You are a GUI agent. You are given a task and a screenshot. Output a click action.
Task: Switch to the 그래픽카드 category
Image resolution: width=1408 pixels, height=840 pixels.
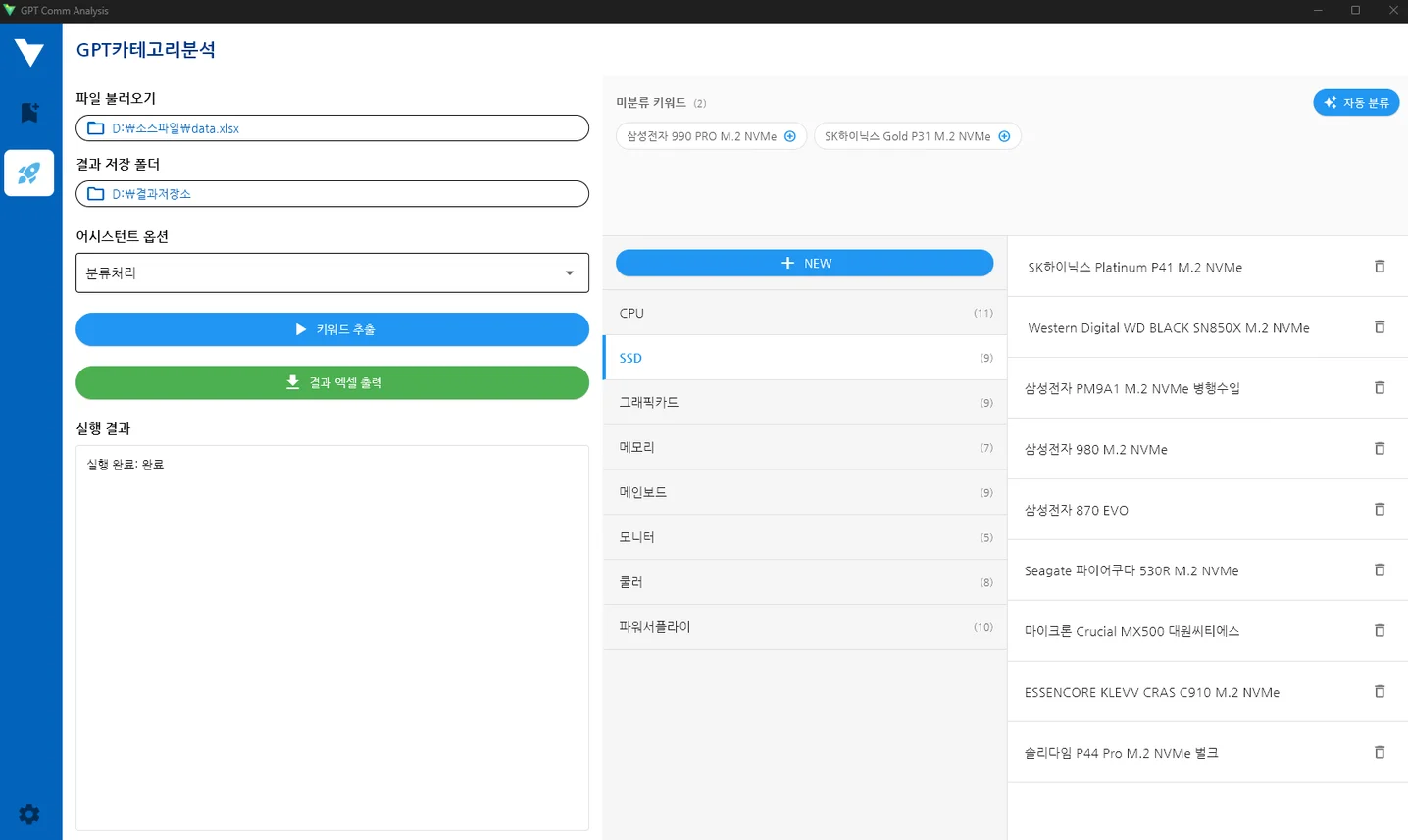pyautogui.click(x=804, y=402)
